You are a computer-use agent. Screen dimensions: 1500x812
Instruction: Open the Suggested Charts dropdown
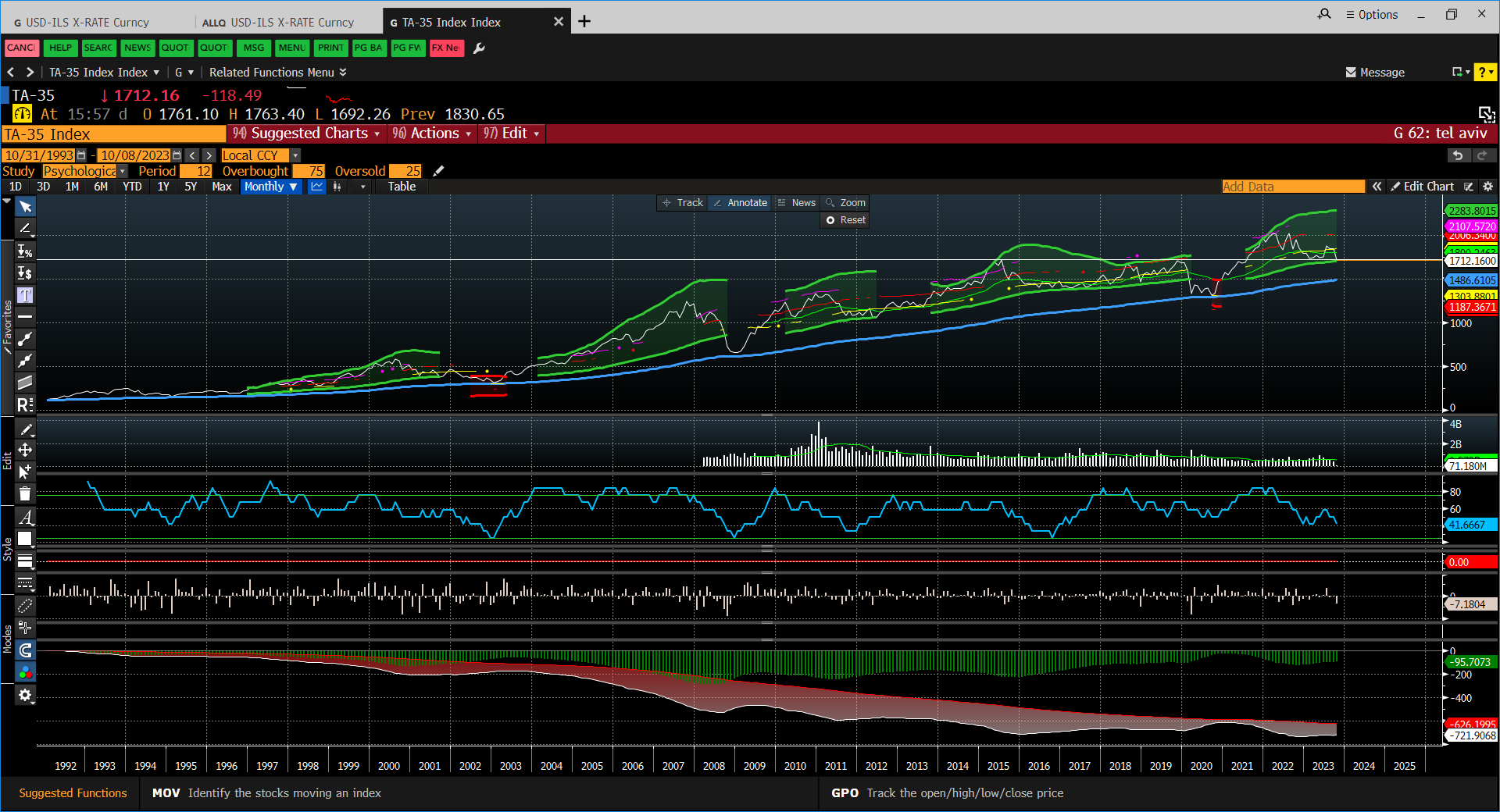[x=307, y=134]
